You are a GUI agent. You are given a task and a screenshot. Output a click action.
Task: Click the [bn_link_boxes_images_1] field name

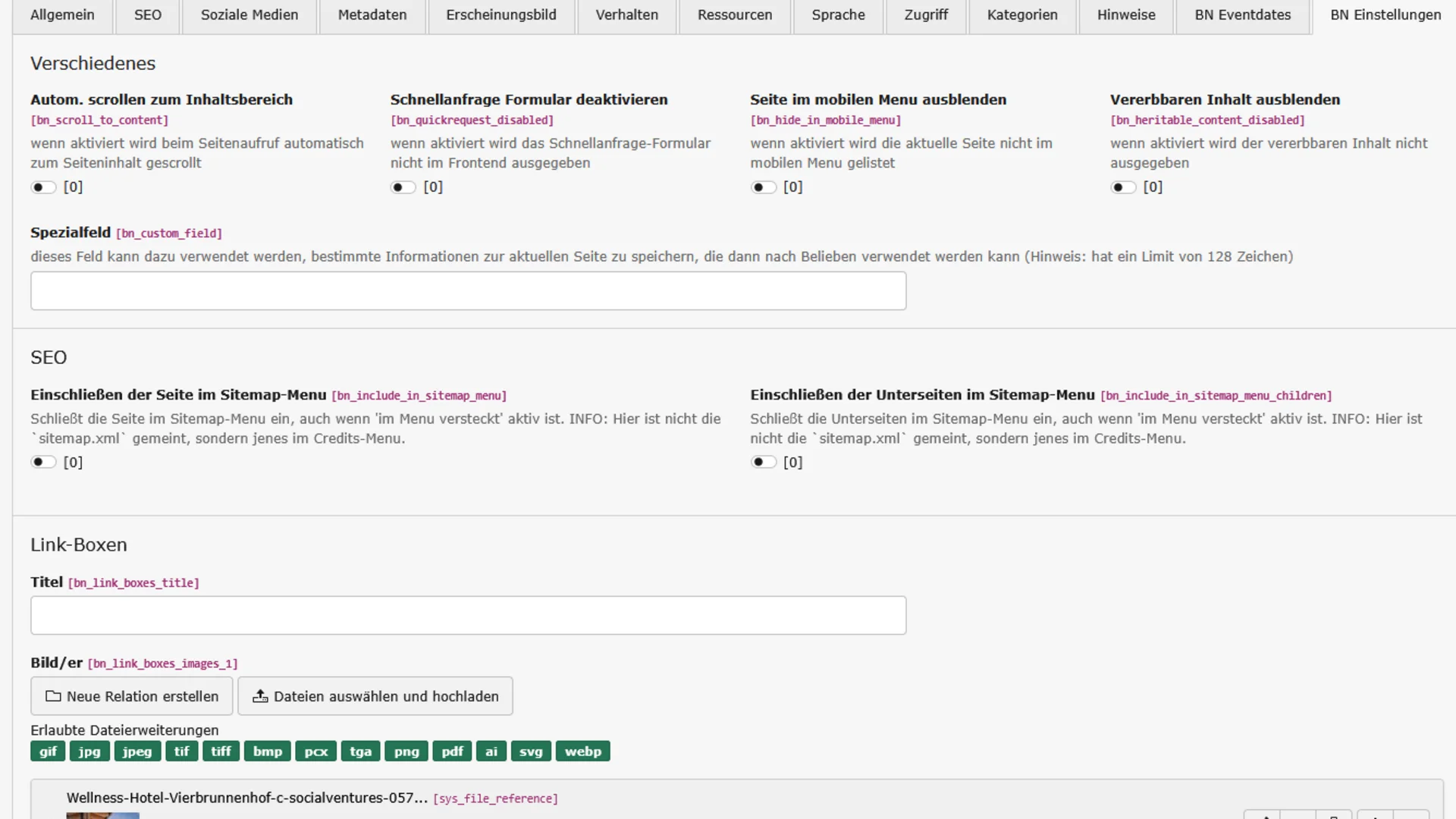(x=163, y=664)
